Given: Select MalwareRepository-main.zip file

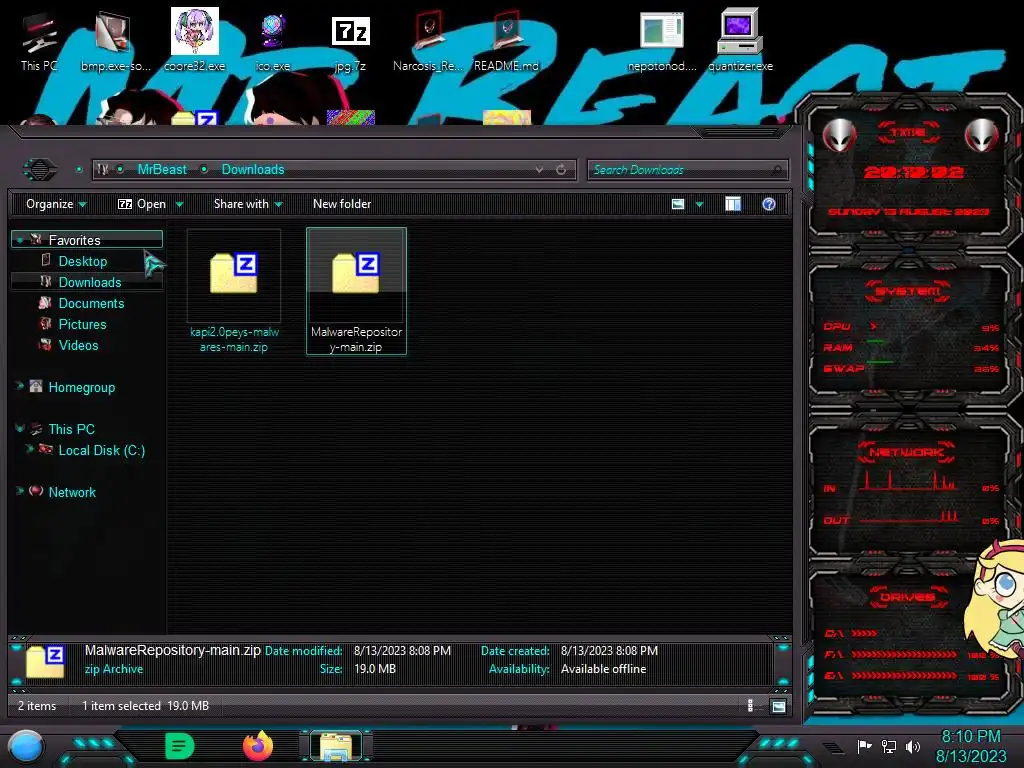Looking at the screenshot, I should coord(357,291).
